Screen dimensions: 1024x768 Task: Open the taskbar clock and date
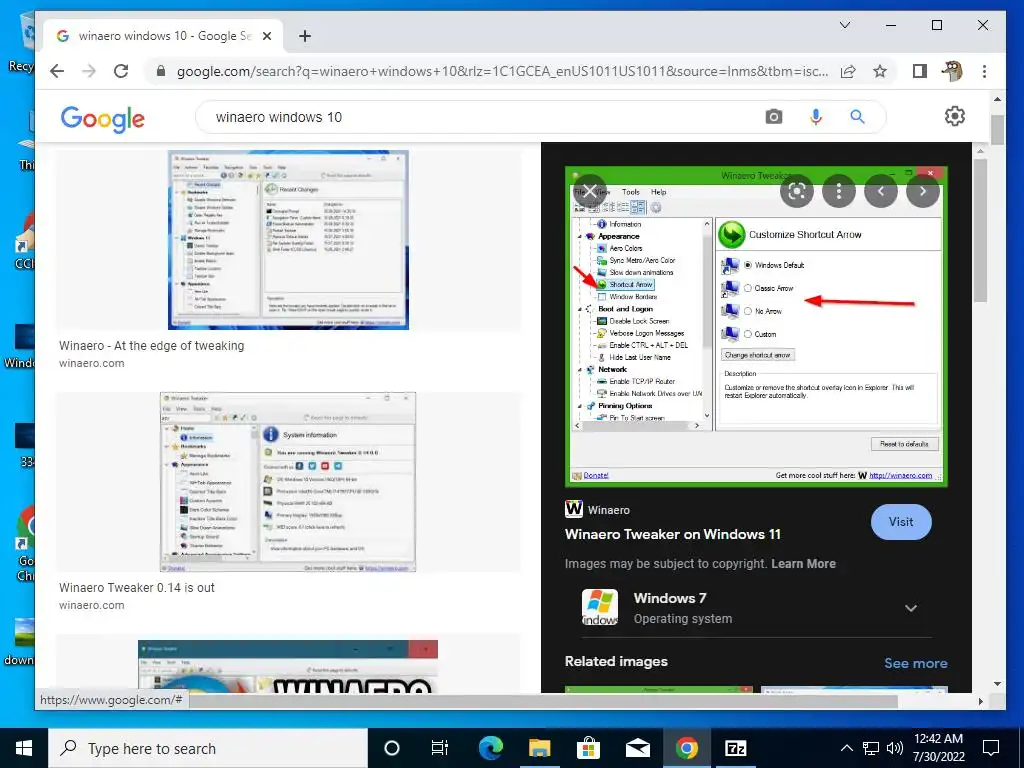point(938,748)
